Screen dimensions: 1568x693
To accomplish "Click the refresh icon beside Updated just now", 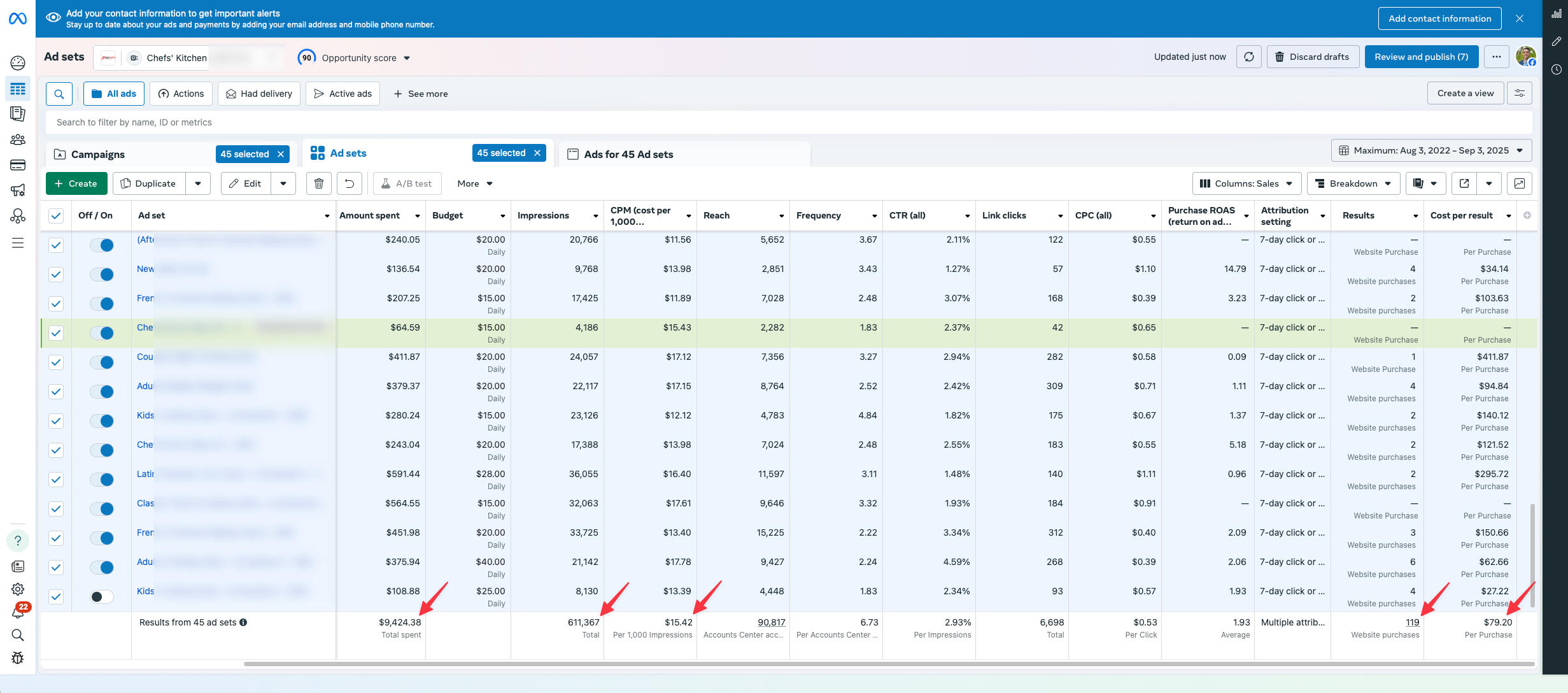I will coord(1248,57).
